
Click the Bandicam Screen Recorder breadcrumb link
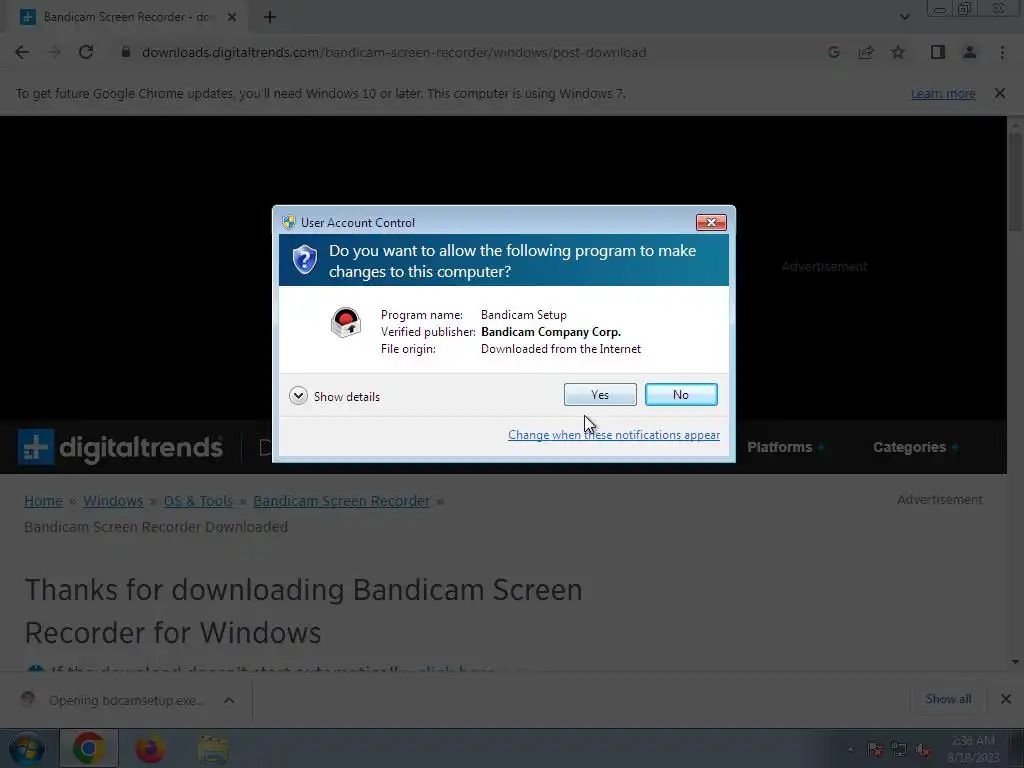pos(342,501)
